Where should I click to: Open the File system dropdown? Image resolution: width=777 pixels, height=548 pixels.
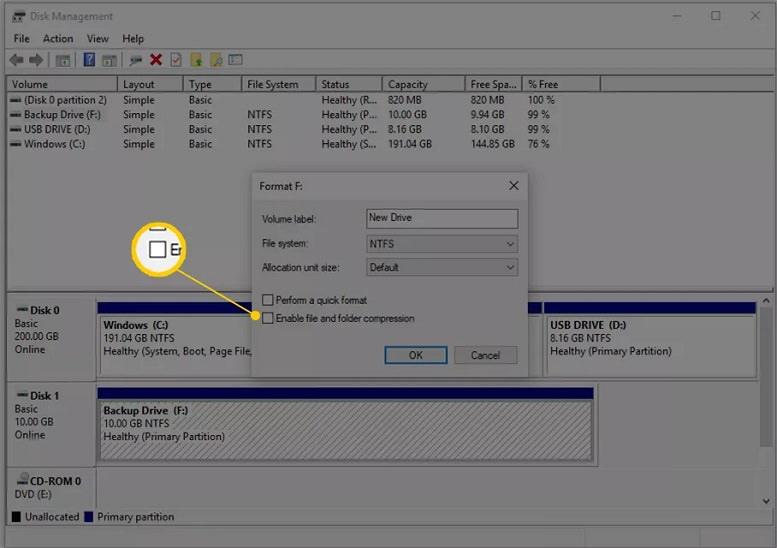[x=442, y=244]
